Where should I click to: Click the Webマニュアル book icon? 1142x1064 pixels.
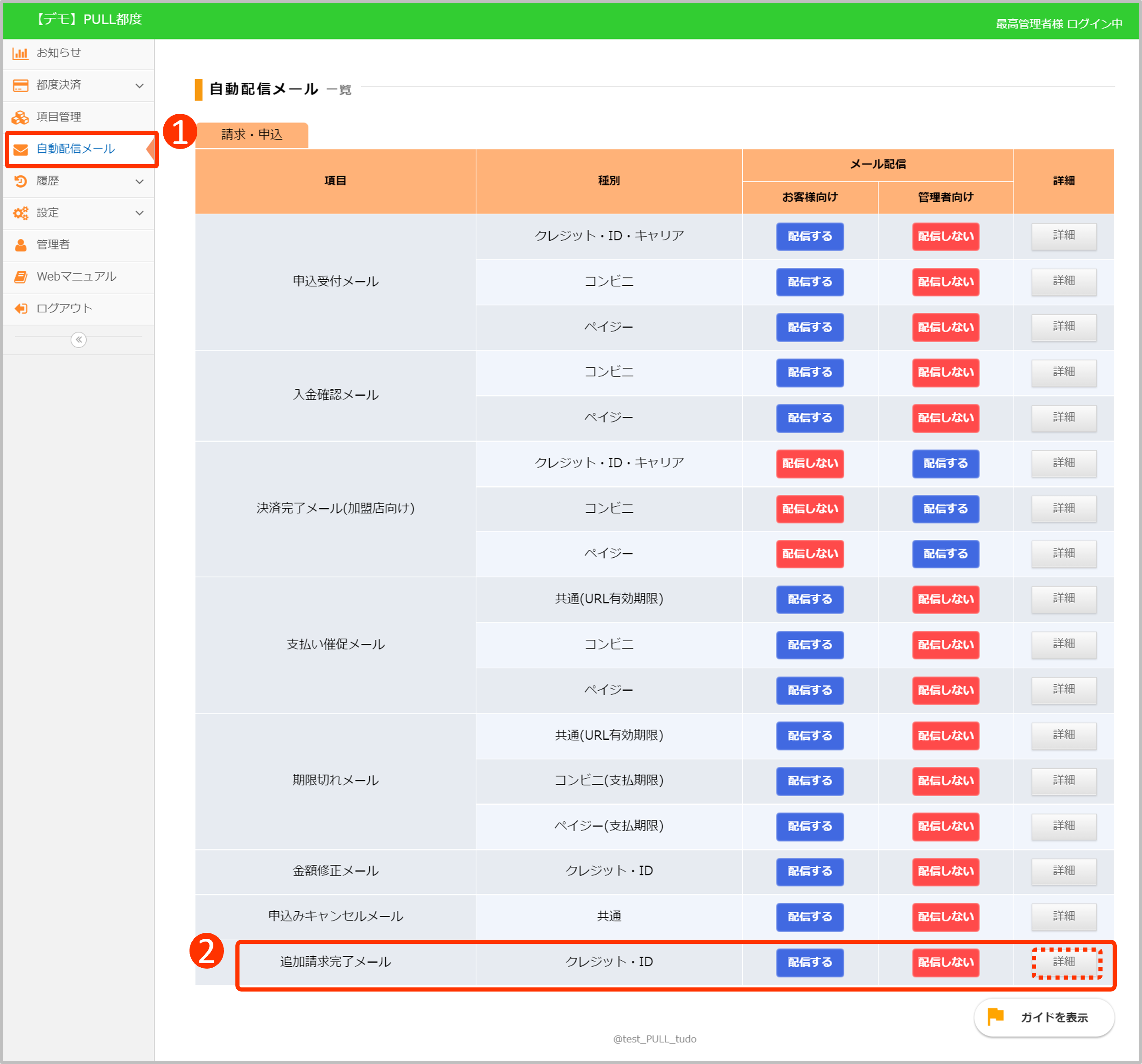pos(21,277)
